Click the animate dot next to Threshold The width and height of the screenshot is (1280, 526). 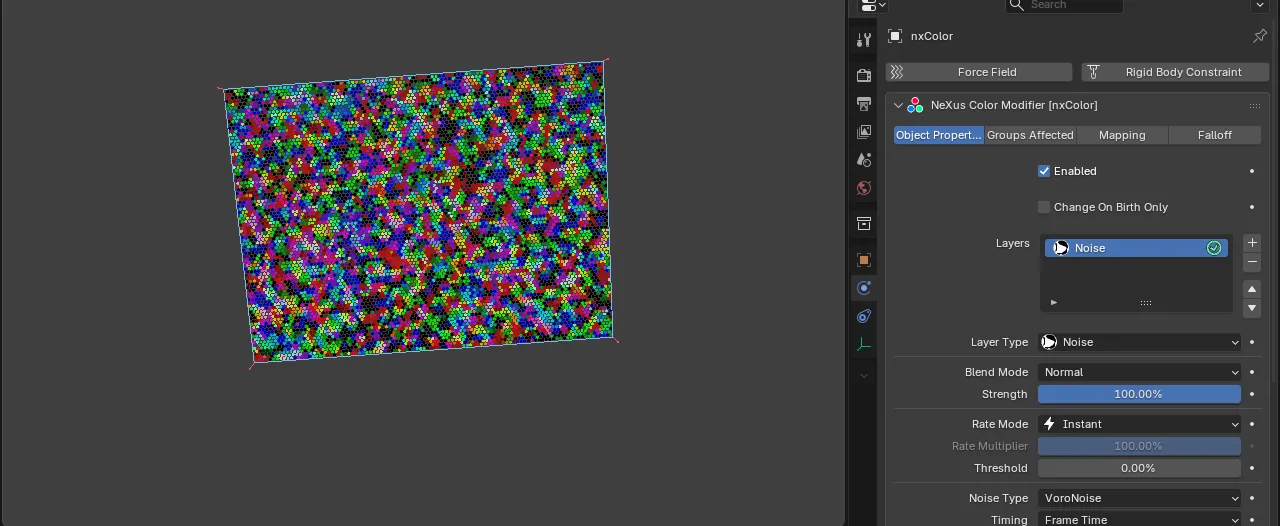pos(1252,468)
